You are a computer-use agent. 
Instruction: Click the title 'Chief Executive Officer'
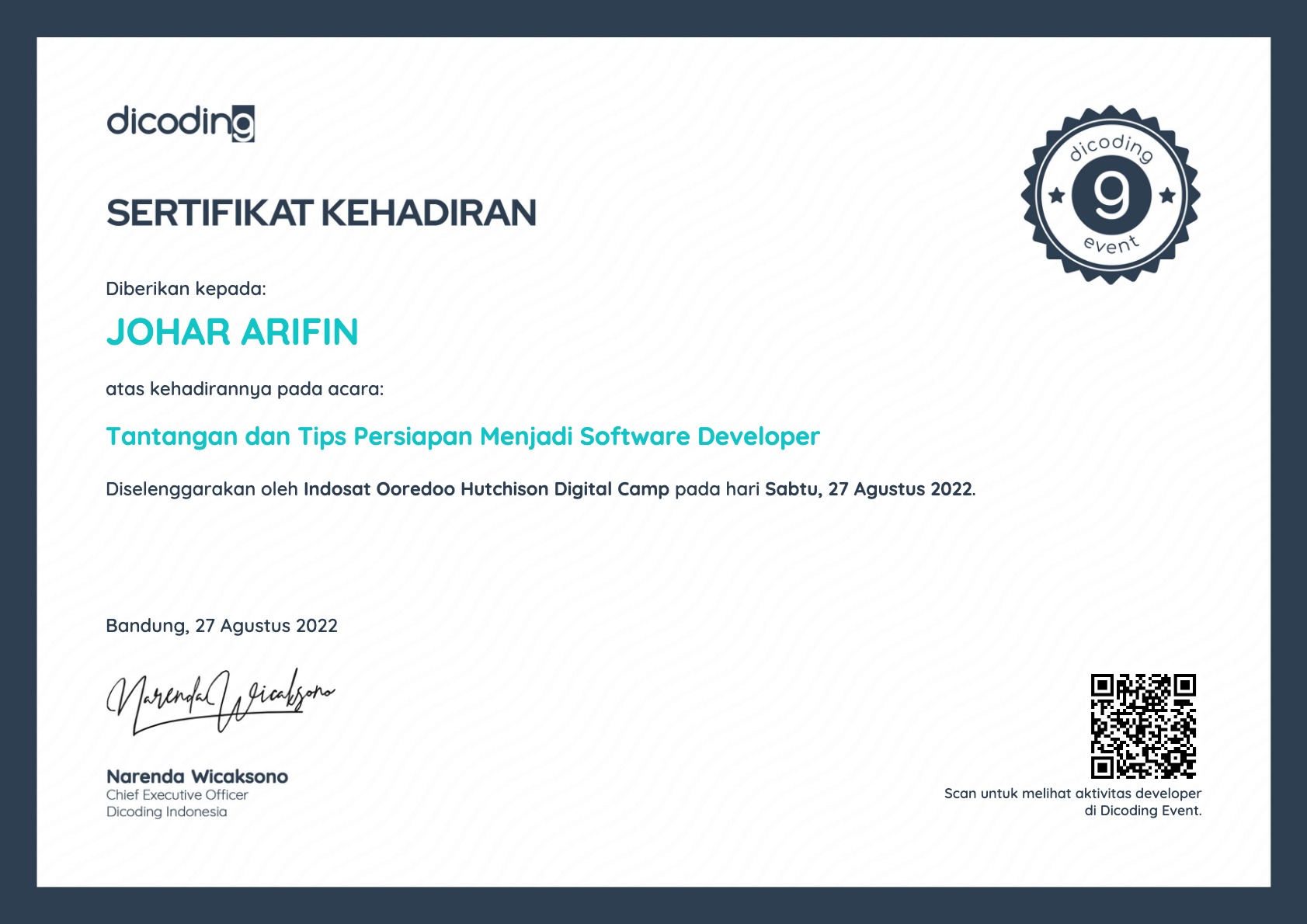[177, 795]
